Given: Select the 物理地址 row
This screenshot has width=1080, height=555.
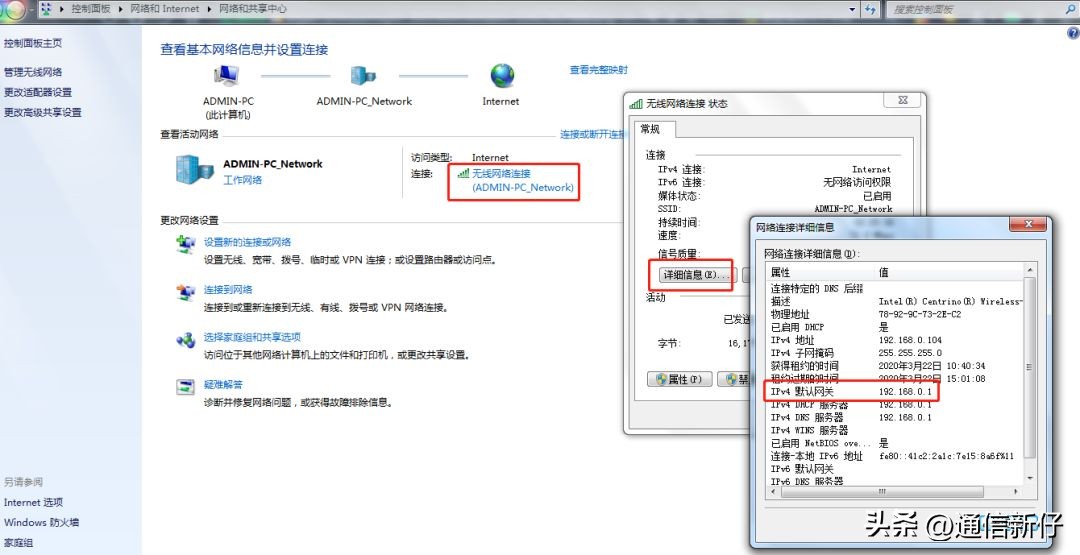Looking at the screenshot, I should (x=895, y=314).
